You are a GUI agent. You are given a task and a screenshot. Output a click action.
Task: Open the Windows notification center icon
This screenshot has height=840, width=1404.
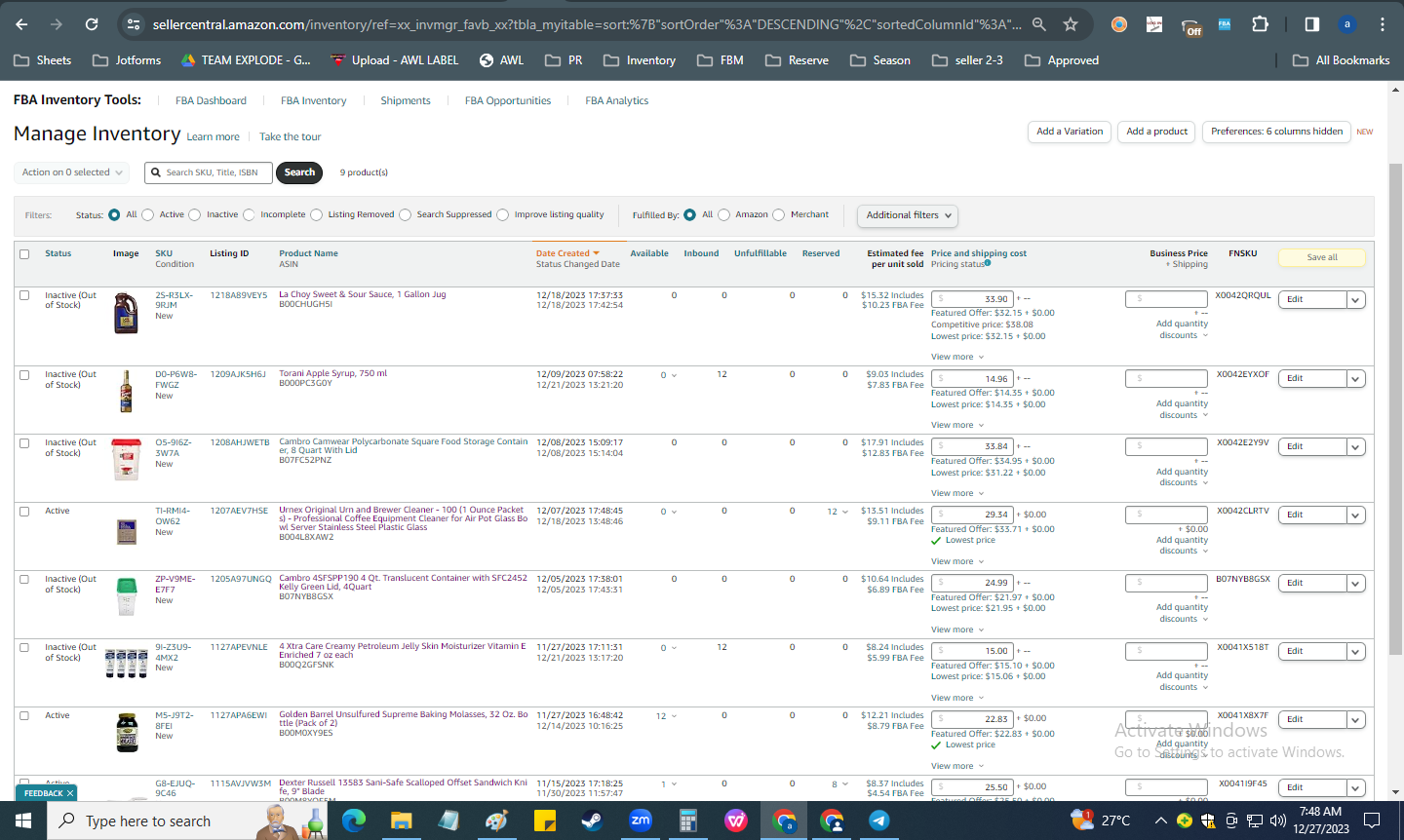pos(1372,821)
